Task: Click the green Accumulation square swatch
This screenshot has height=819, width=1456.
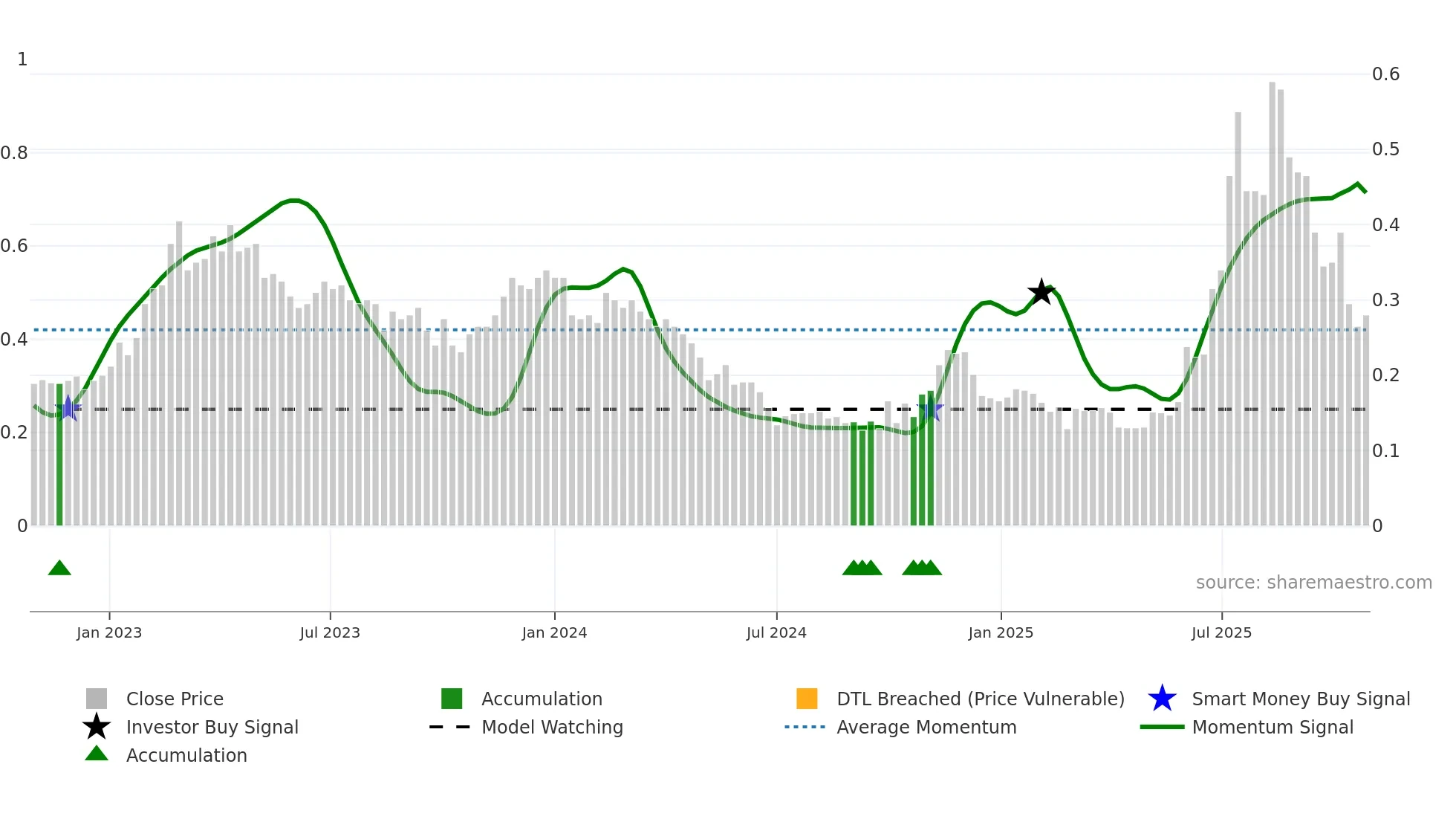Action: [x=452, y=699]
